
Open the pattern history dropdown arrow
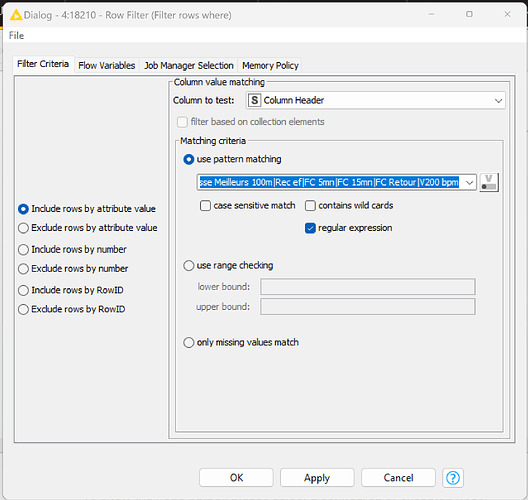click(469, 182)
